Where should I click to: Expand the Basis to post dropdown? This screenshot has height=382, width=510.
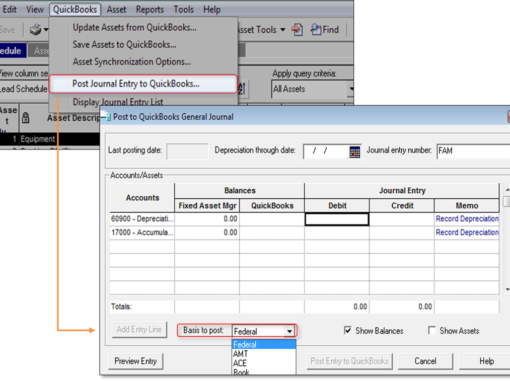point(289,331)
